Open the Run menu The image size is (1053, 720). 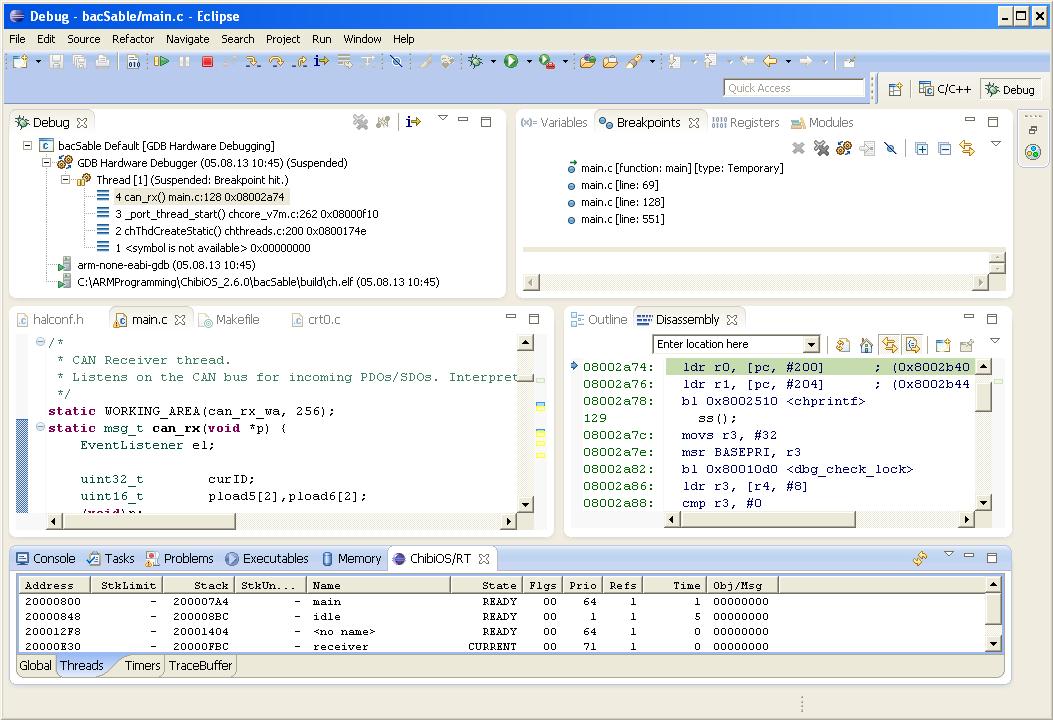[x=322, y=39]
